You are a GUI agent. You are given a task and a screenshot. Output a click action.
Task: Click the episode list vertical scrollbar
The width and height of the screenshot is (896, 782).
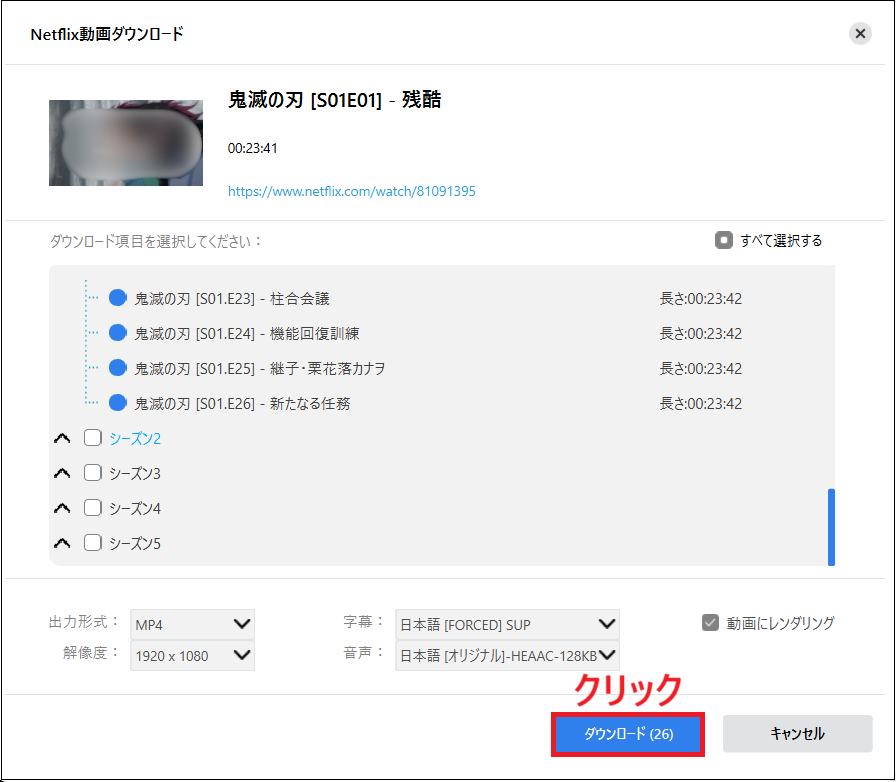(831, 527)
